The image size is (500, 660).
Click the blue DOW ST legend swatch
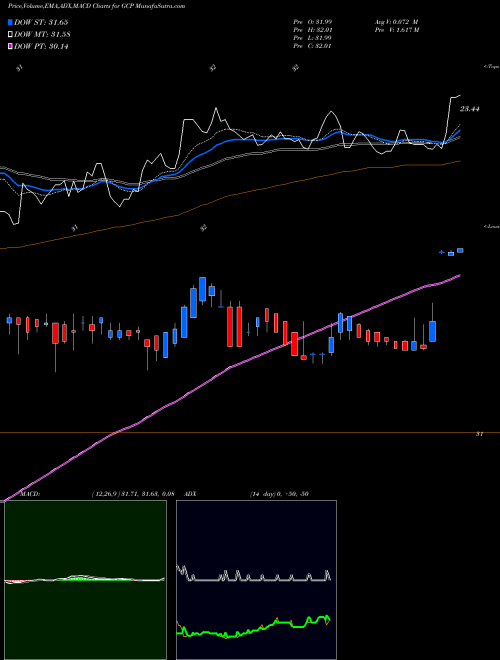(x=10, y=22)
